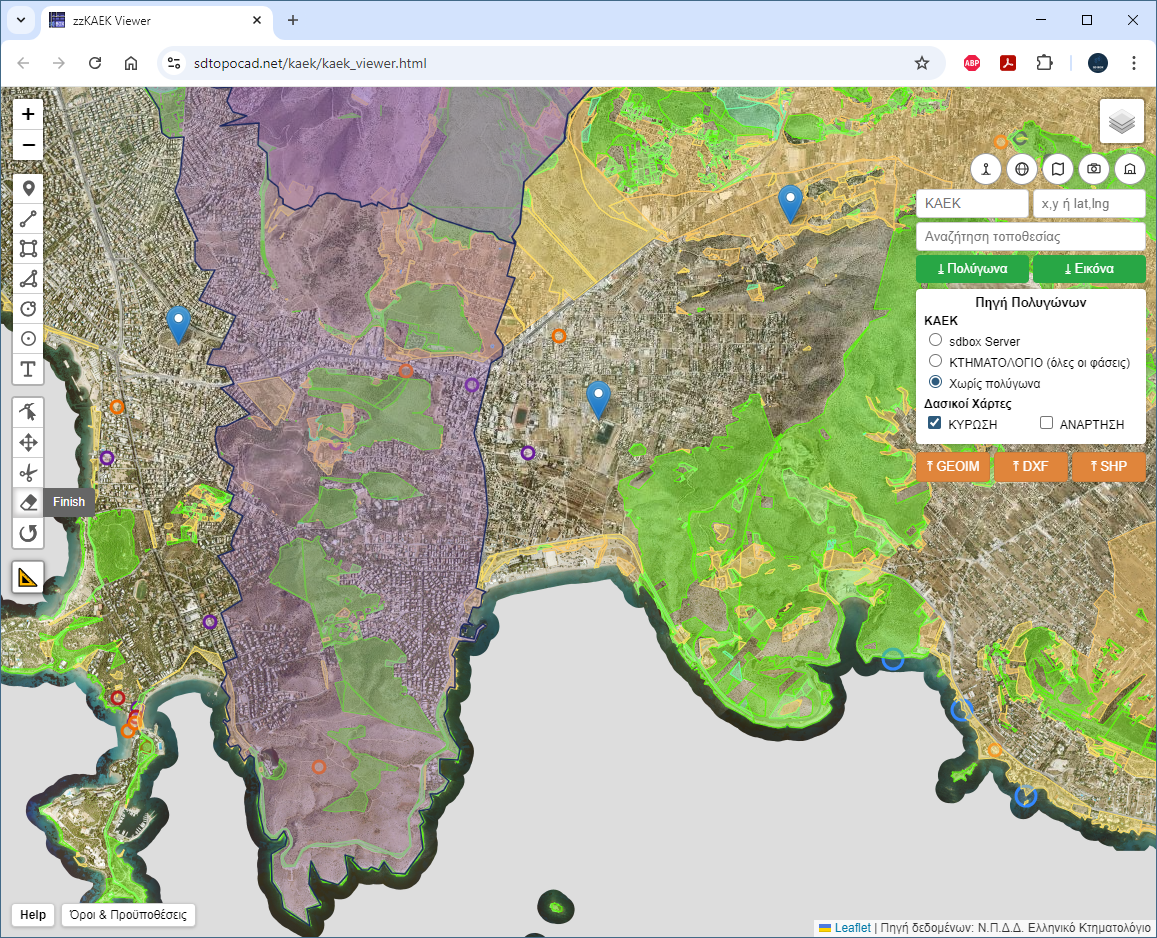This screenshot has width=1157, height=938.
Task: Select the sdbox Server radio option
Action: pyautogui.click(x=936, y=341)
